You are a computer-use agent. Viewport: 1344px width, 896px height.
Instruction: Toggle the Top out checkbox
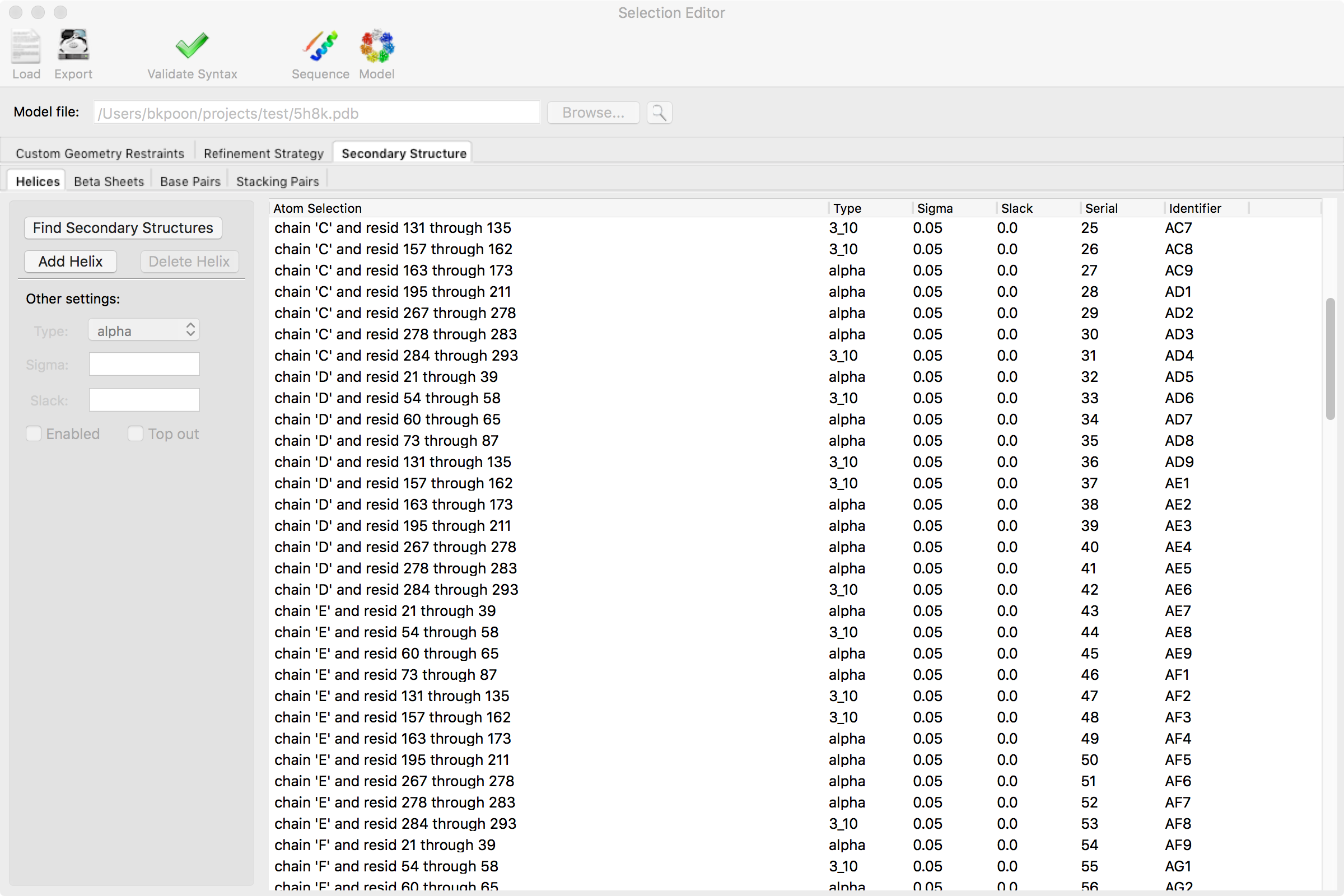[136, 433]
